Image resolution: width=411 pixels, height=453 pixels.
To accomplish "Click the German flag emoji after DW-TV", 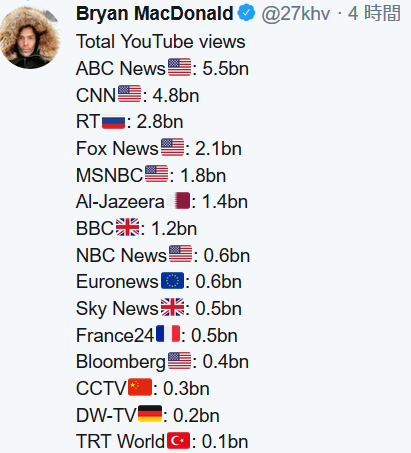I will click(150, 414).
